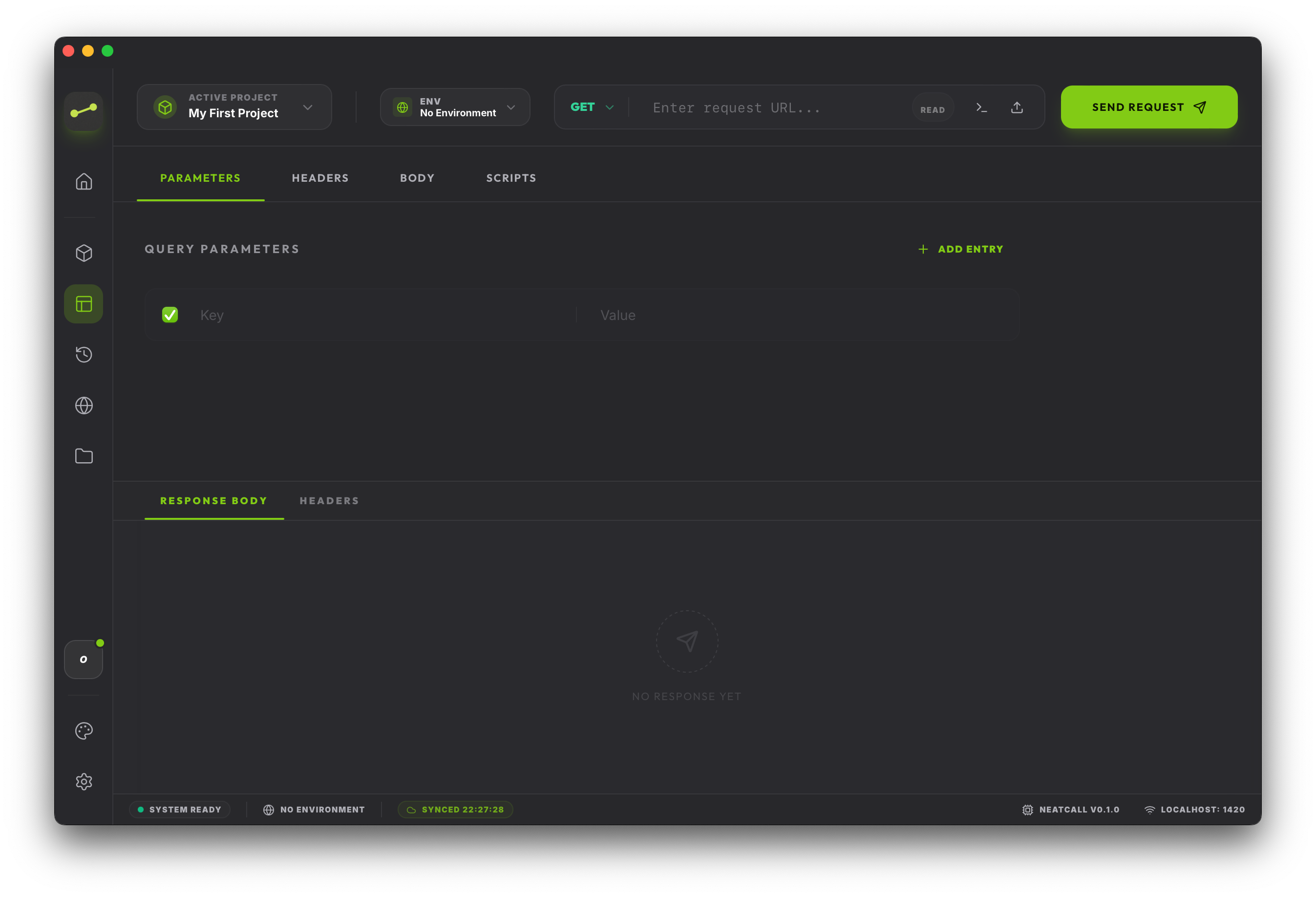Image resolution: width=1316 pixels, height=897 pixels.
Task: Click the export icon near the URL bar
Action: coord(1017,107)
